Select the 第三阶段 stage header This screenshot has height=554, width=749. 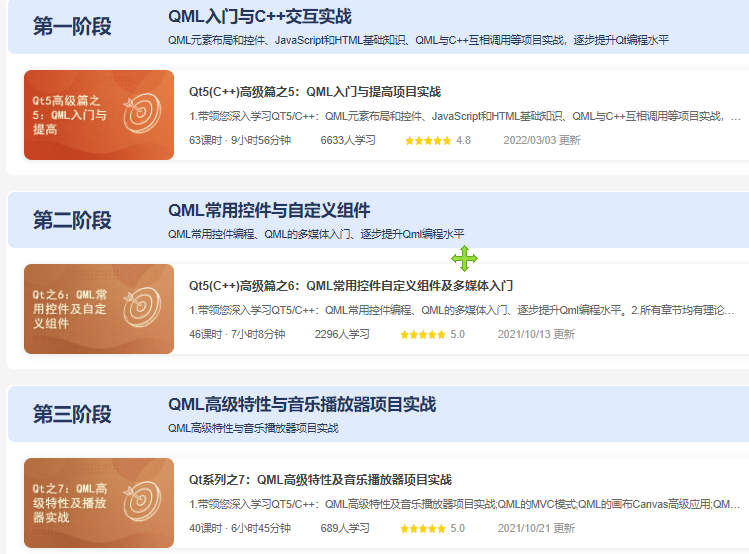[72, 414]
